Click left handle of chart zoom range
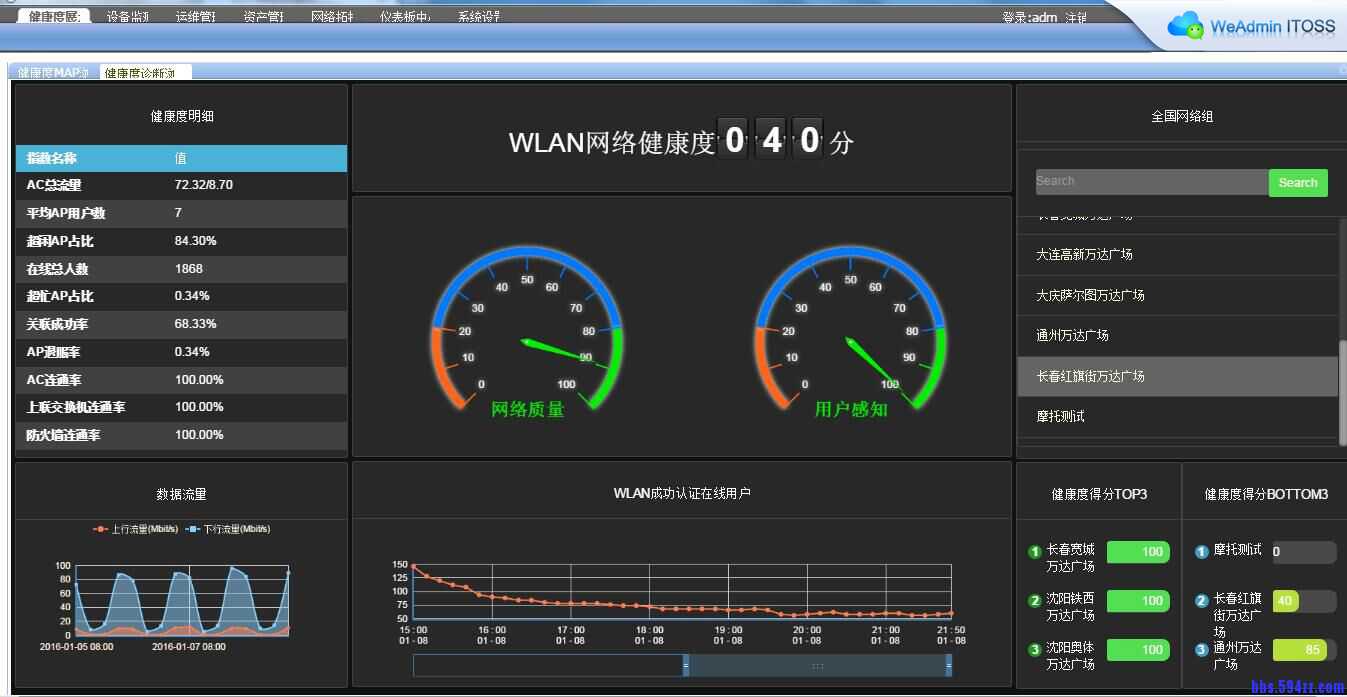The height and width of the screenshot is (697, 1347). (686, 665)
